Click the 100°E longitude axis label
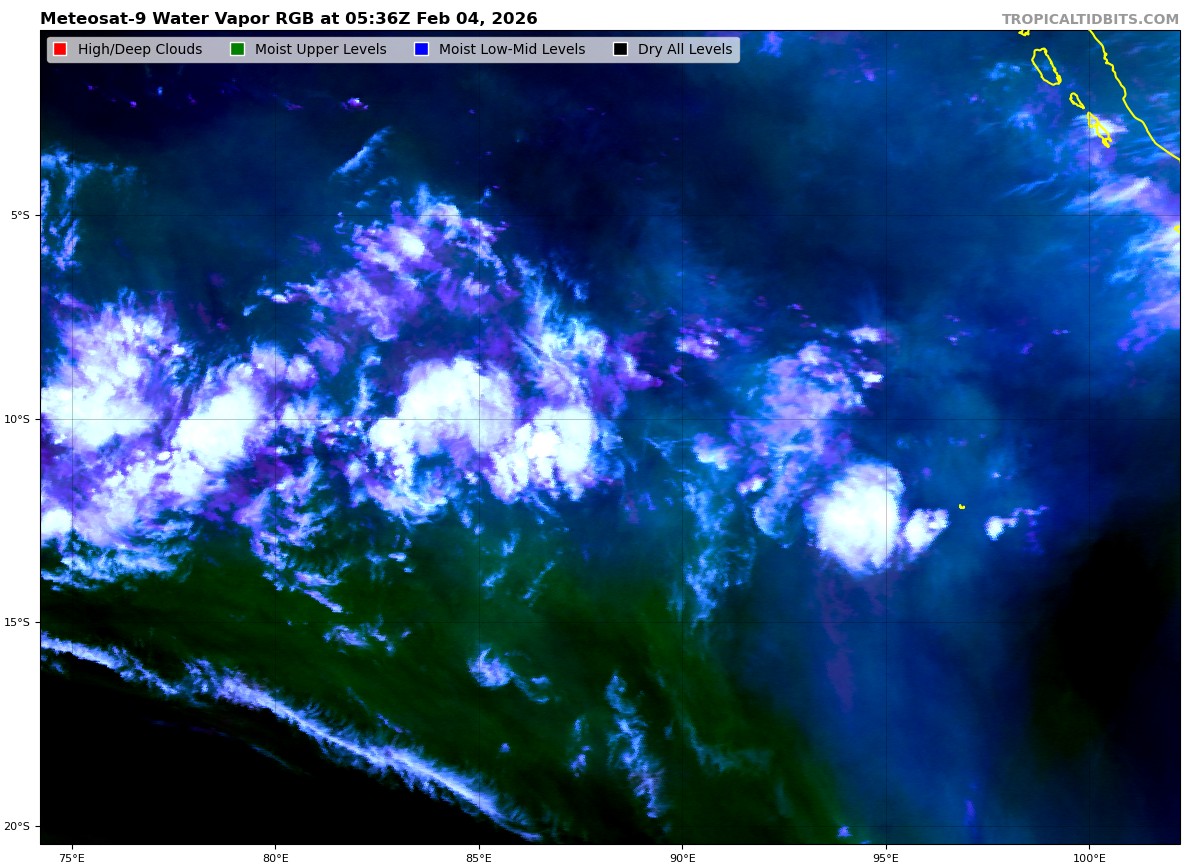The height and width of the screenshot is (867, 1200). [1089, 857]
